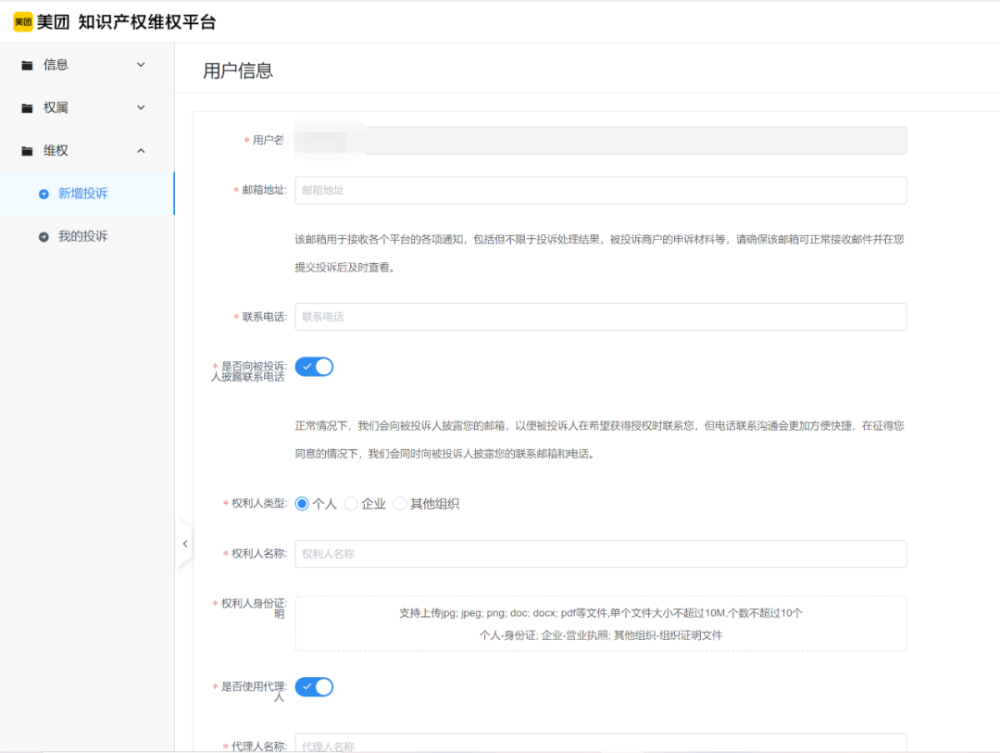Open the 信息 sidebar menu
Image resolution: width=1000 pixels, height=753 pixels.
click(x=87, y=65)
